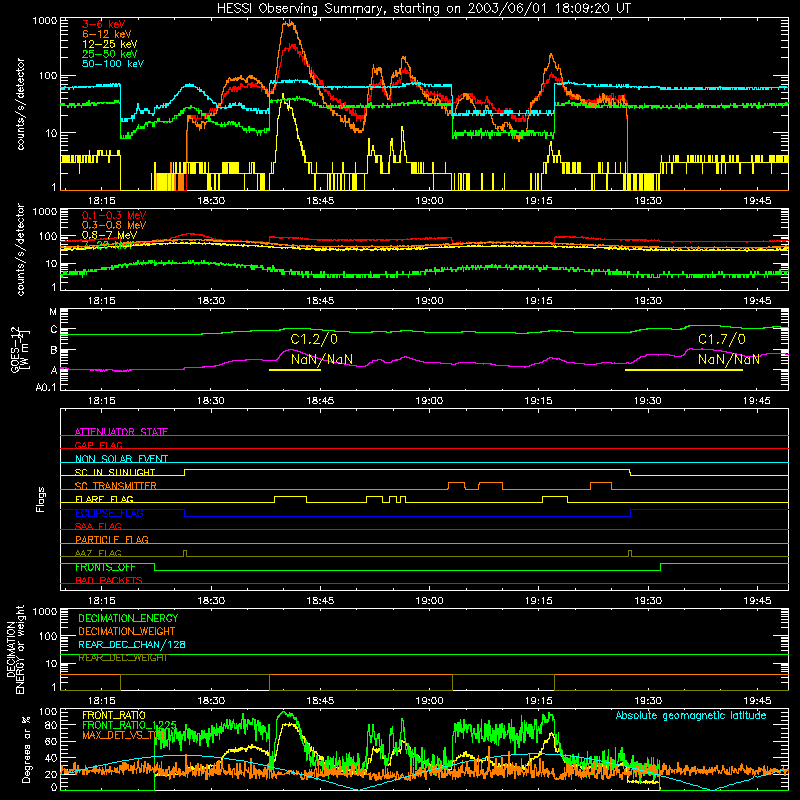Click the yellow flare interval bar under C1.7/0
800x800 pixels.
684,370
